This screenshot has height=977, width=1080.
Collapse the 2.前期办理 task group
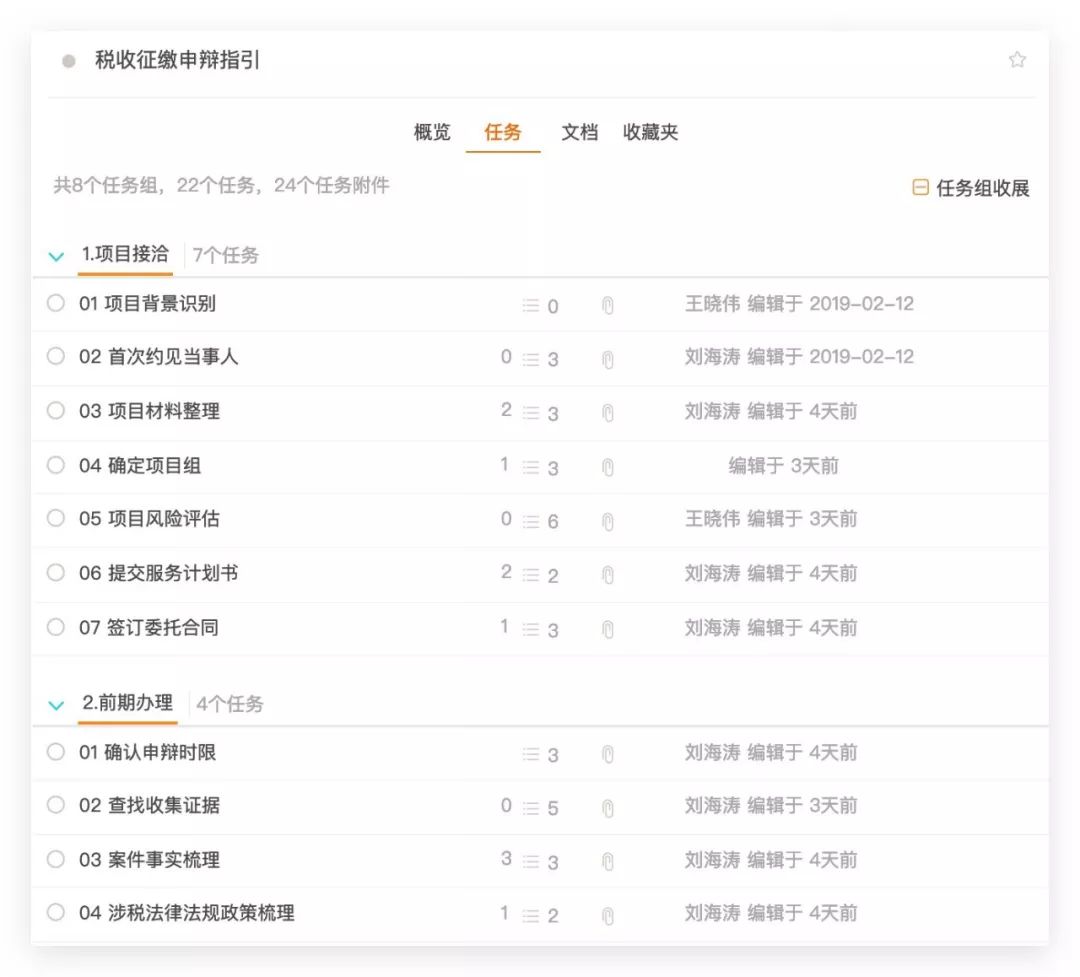tap(57, 705)
